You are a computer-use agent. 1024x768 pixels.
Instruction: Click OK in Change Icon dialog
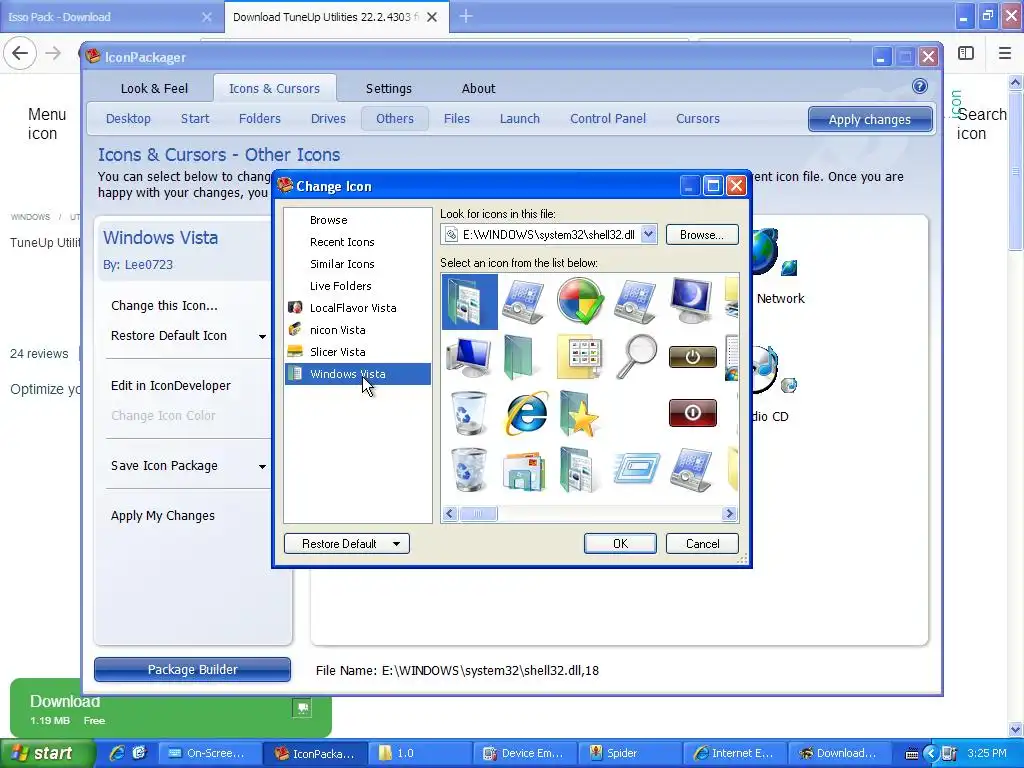pos(620,543)
